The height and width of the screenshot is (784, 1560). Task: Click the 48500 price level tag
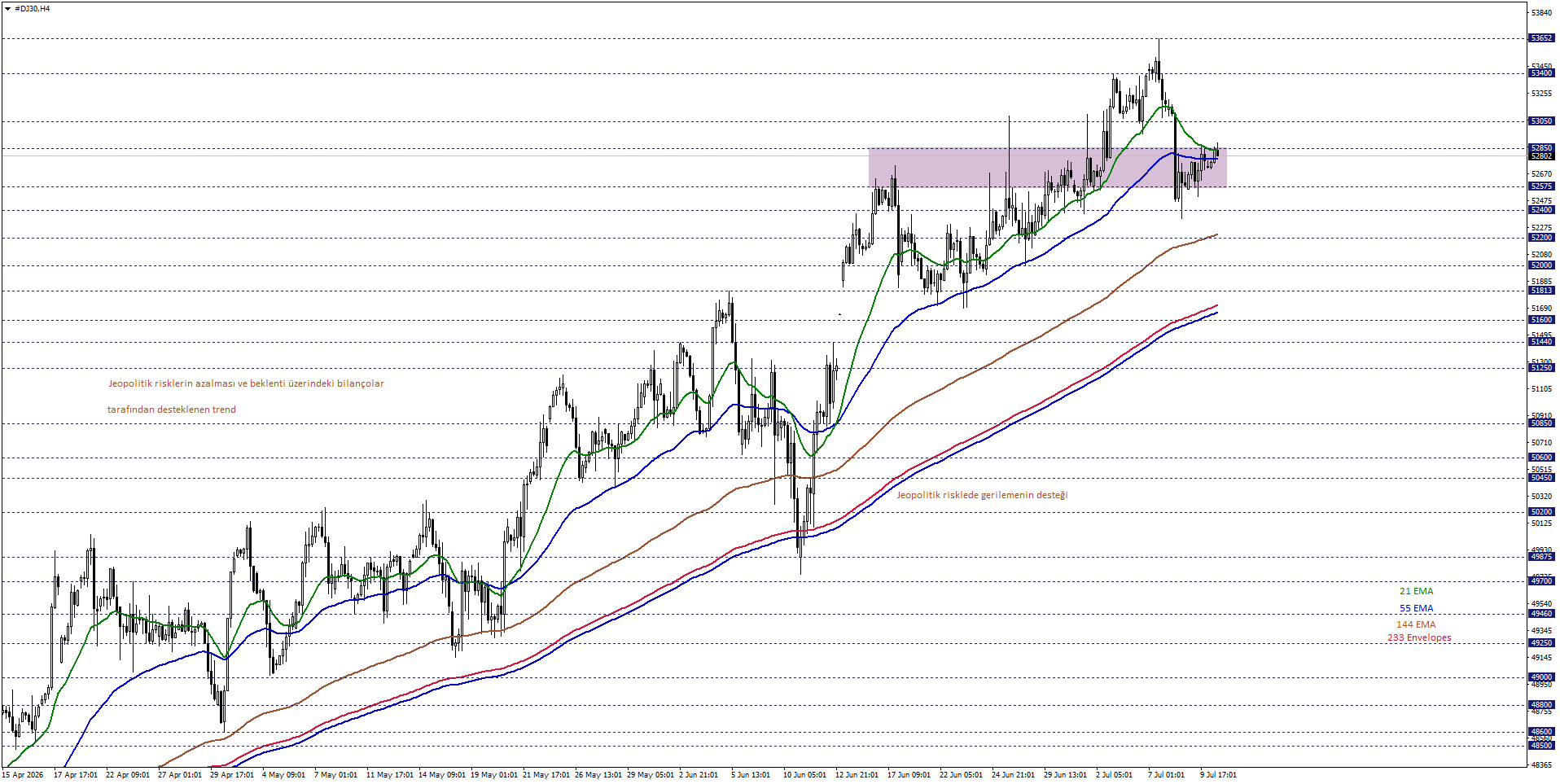point(1541,746)
